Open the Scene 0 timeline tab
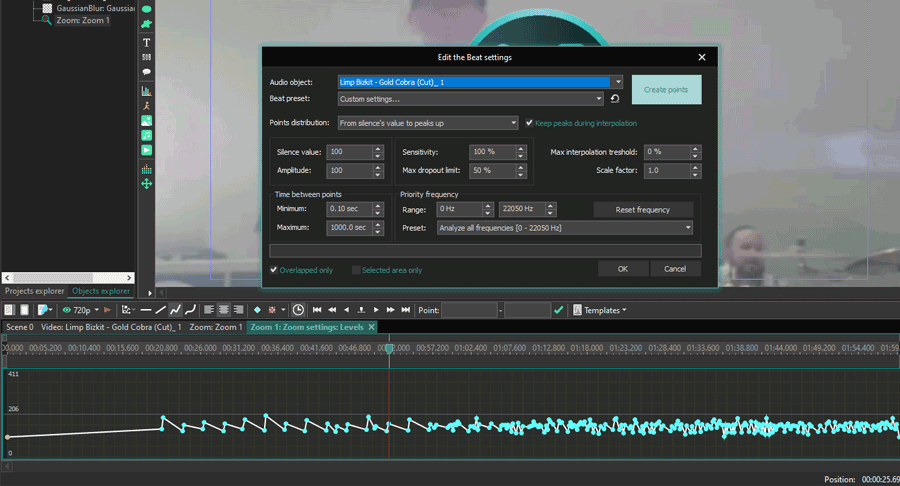The image size is (900, 486). tap(20, 327)
